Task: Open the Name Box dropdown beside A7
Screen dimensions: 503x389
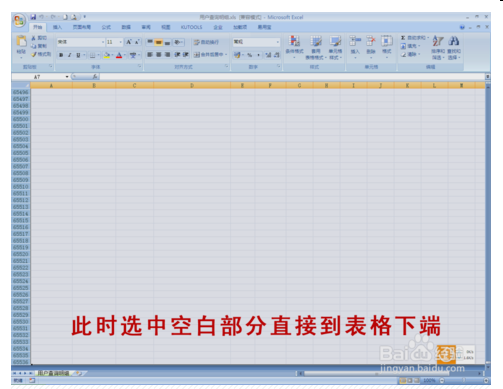Action: point(67,77)
